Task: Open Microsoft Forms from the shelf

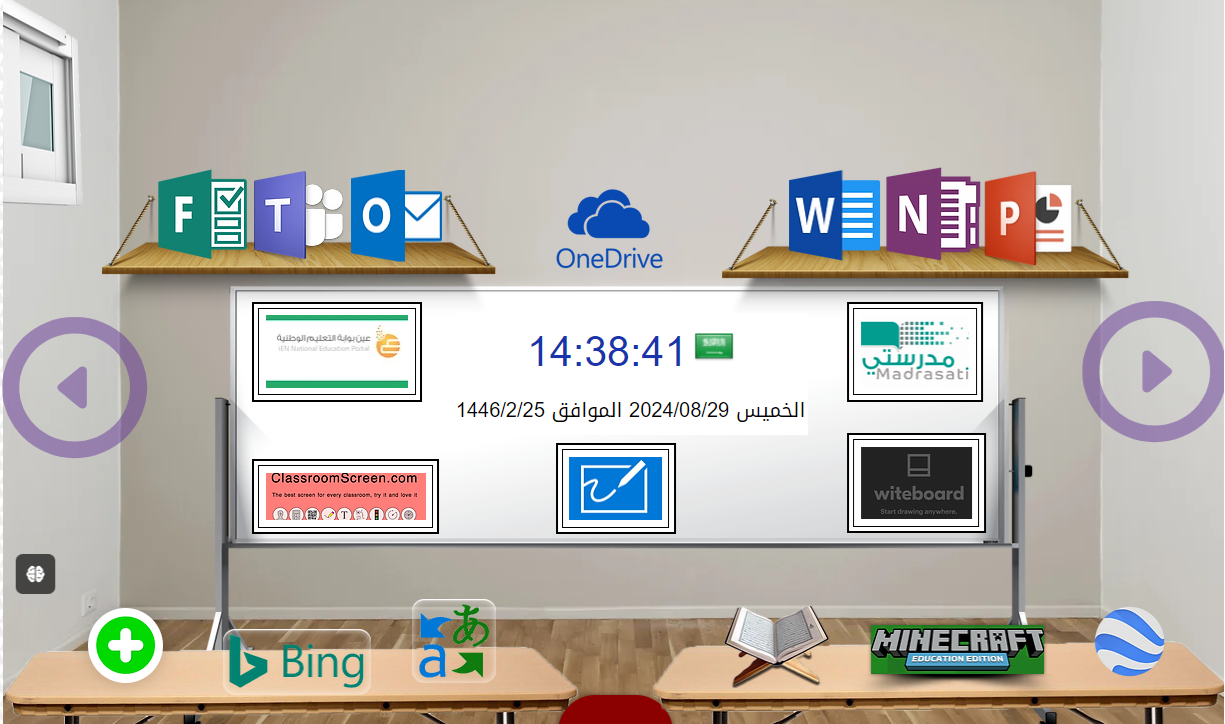Action: (x=202, y=214)
